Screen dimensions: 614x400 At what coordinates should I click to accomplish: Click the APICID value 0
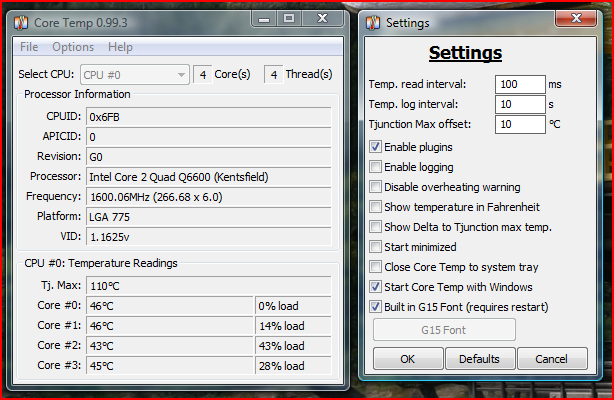pyautogui.click(x=209, y=137)
